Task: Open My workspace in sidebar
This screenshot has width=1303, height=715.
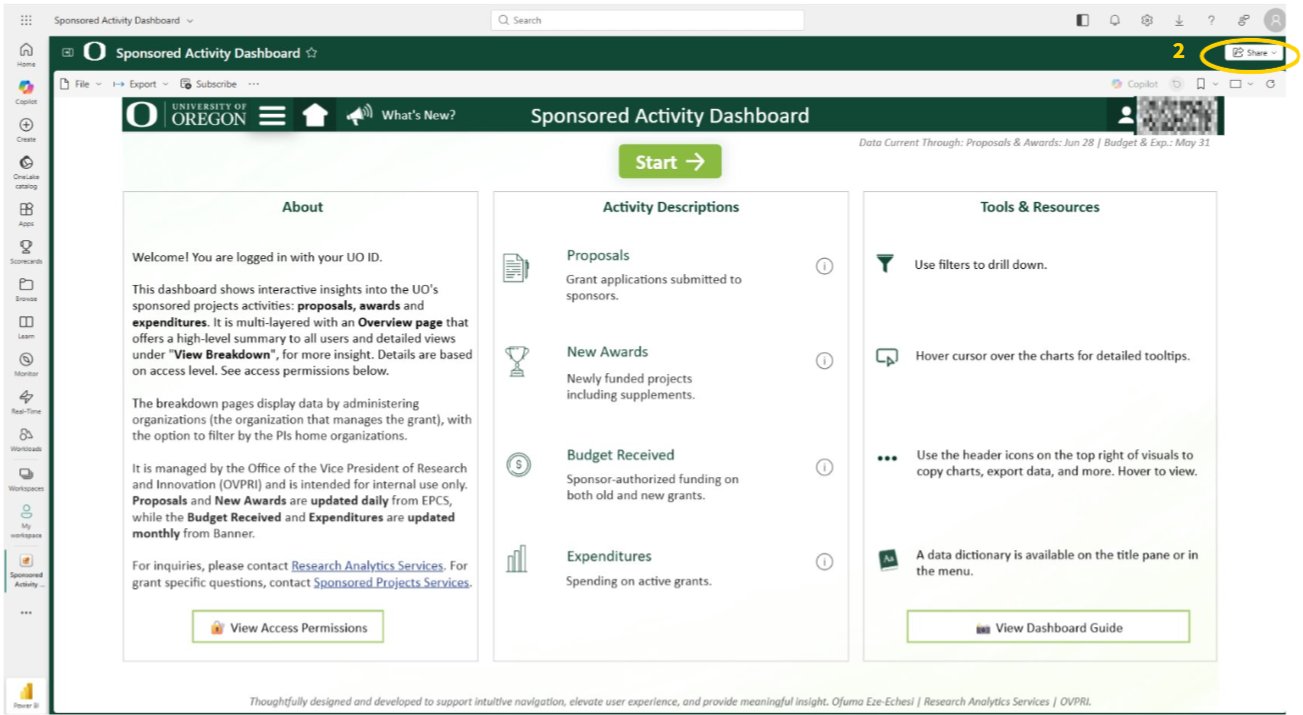Action: [26, 521]
